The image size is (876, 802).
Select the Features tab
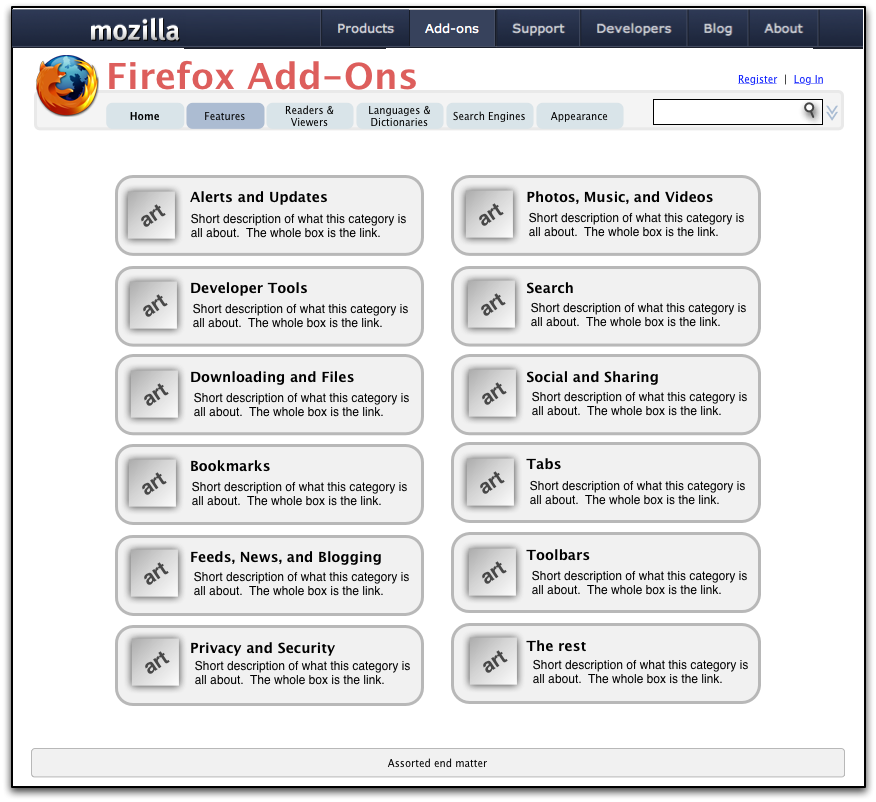(225, 116)
